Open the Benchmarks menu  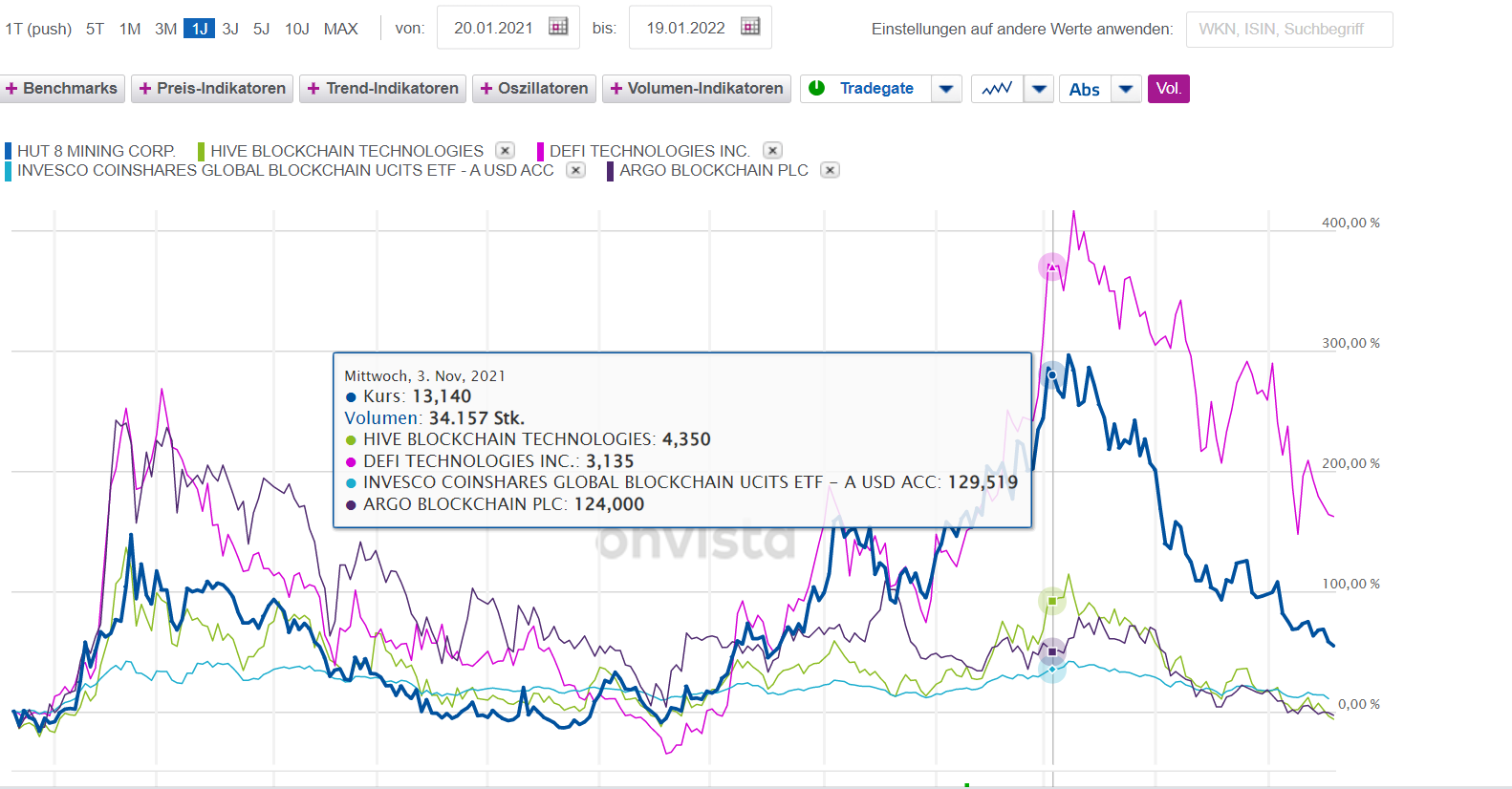pos(62,89)
